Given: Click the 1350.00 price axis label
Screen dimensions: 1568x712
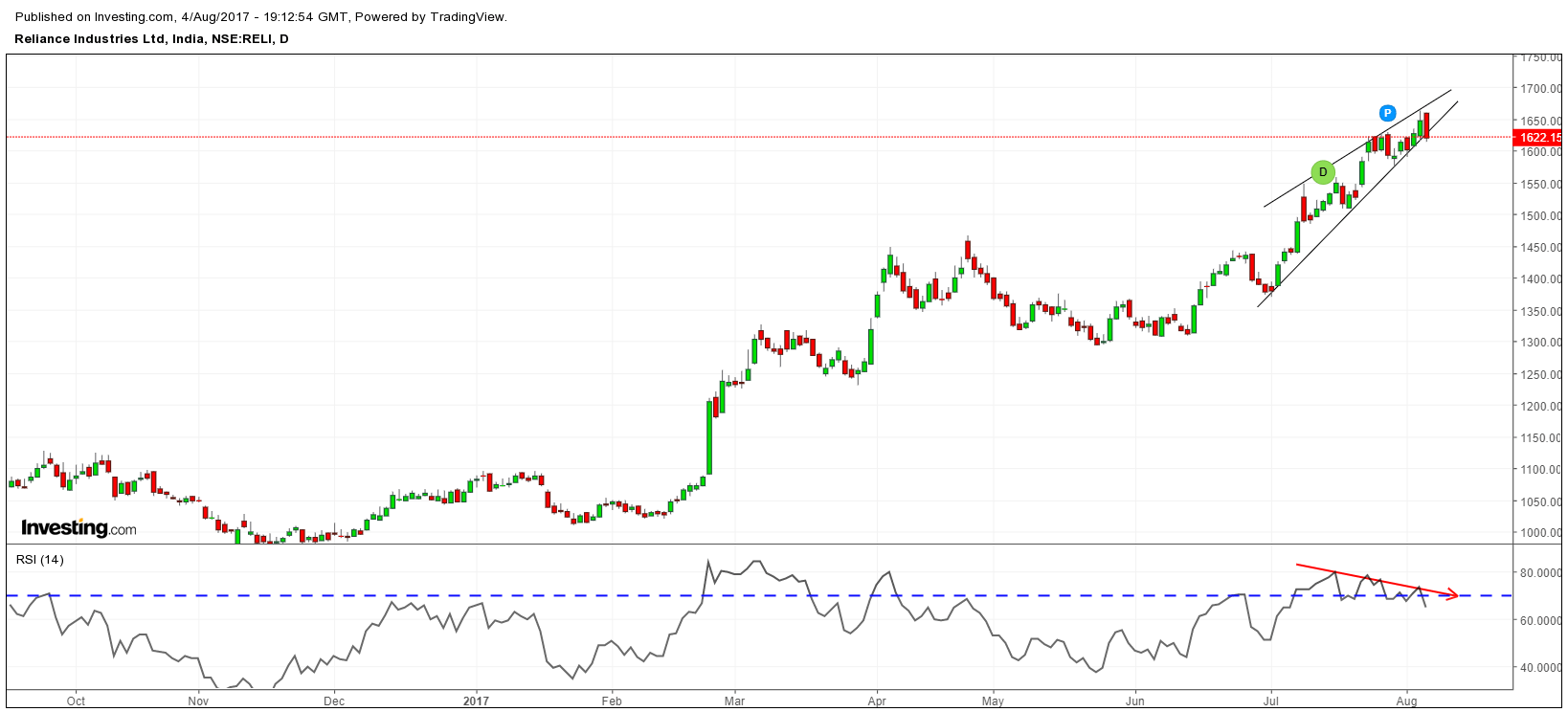Looking at the screenshot, I should (x=1541, y=311).
